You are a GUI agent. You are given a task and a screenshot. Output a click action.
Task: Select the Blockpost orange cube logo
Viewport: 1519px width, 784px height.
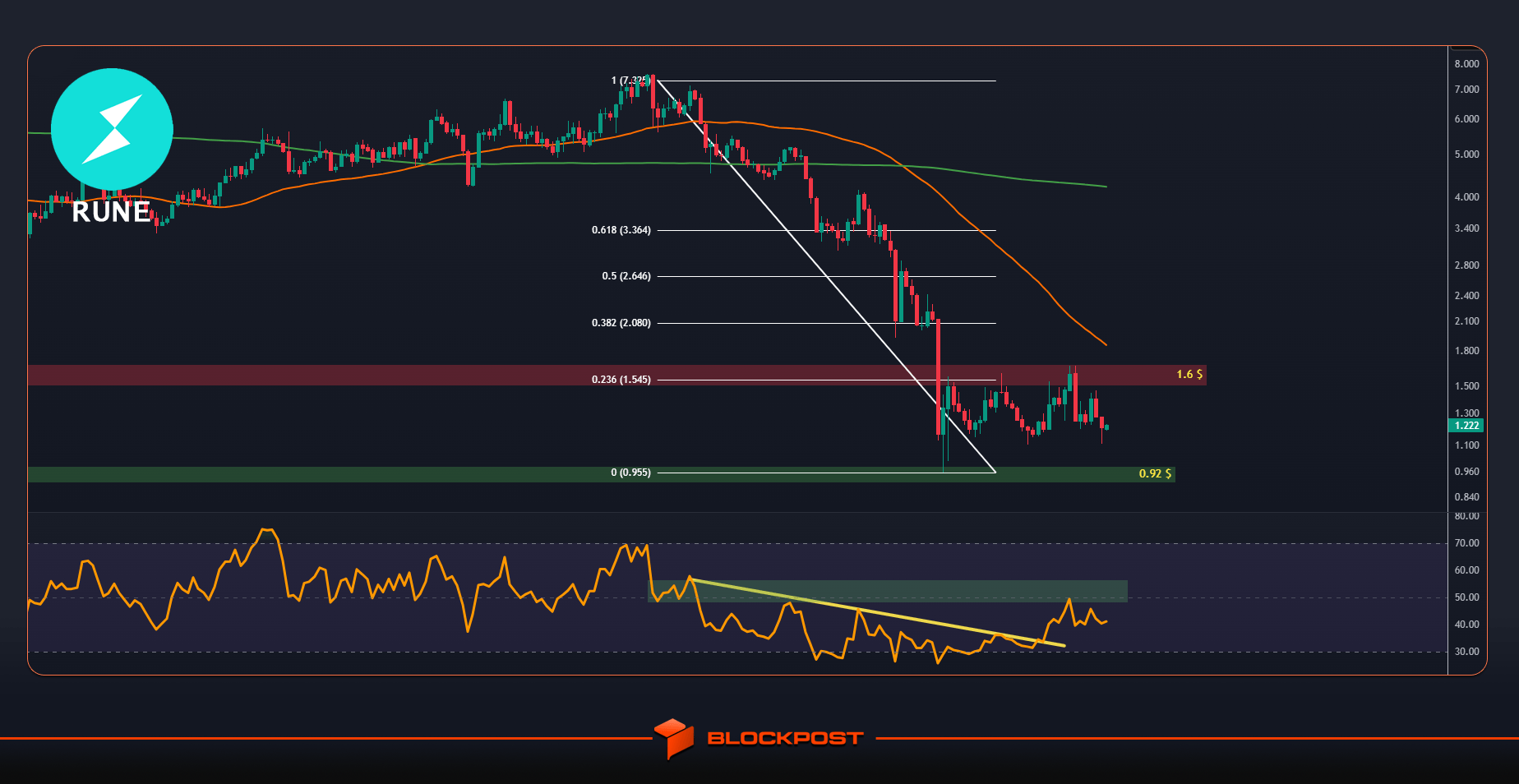coord(674,738)
